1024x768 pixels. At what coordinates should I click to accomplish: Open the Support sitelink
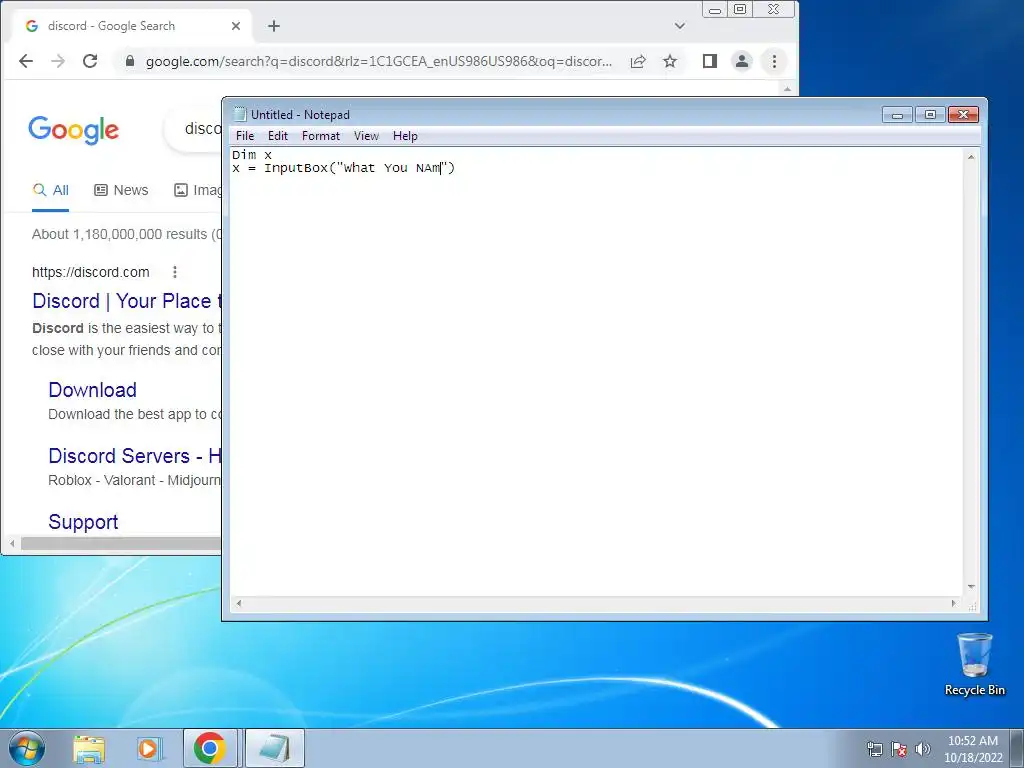(x=83, y=522)
